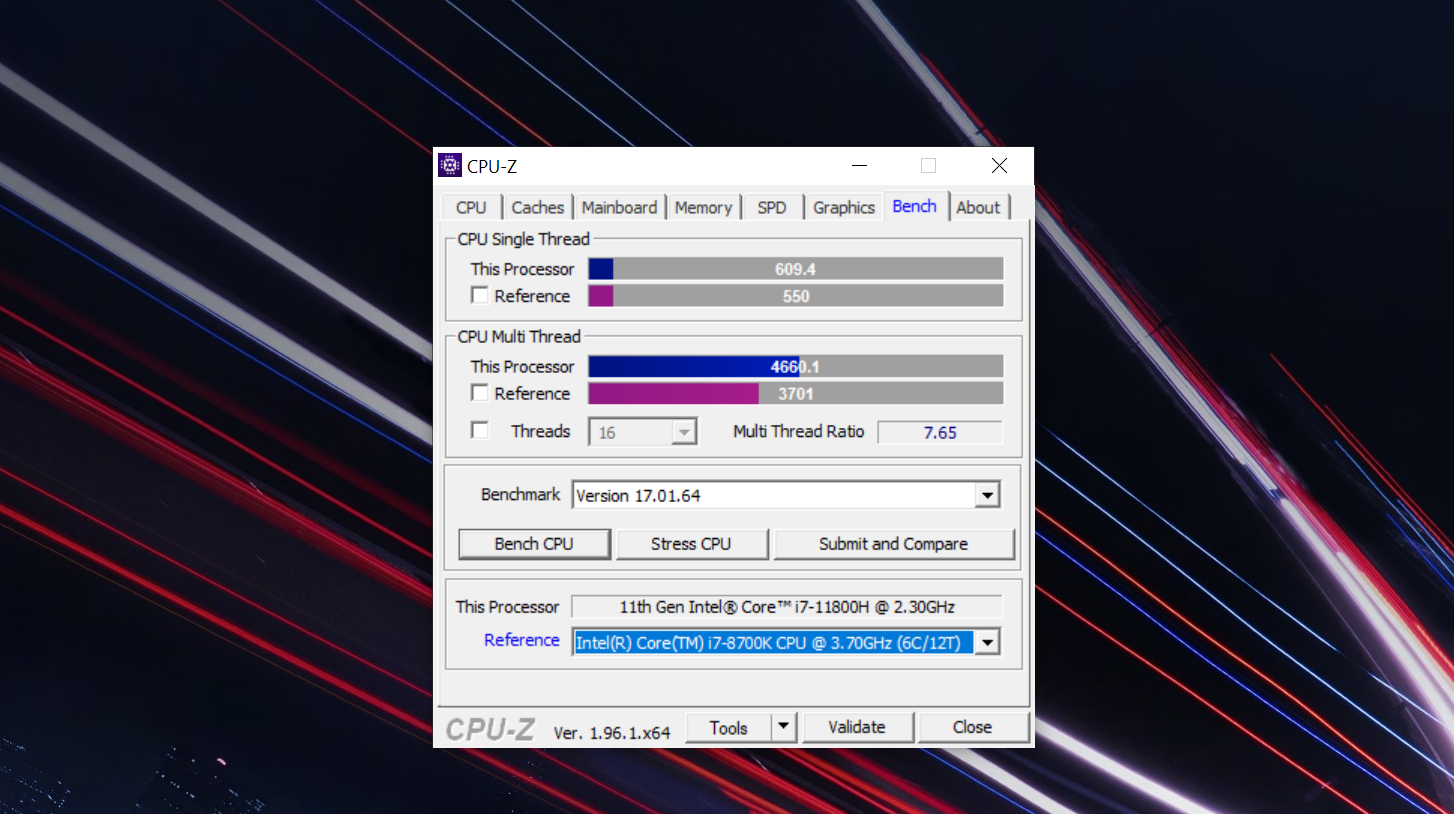Click the Tools button

click(x=728, y=727)
